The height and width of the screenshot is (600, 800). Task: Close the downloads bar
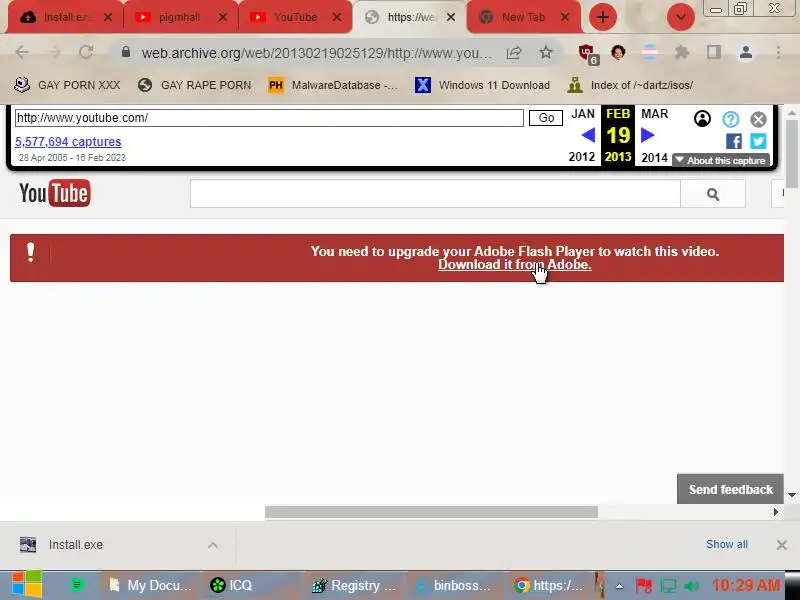click(782, 545)
